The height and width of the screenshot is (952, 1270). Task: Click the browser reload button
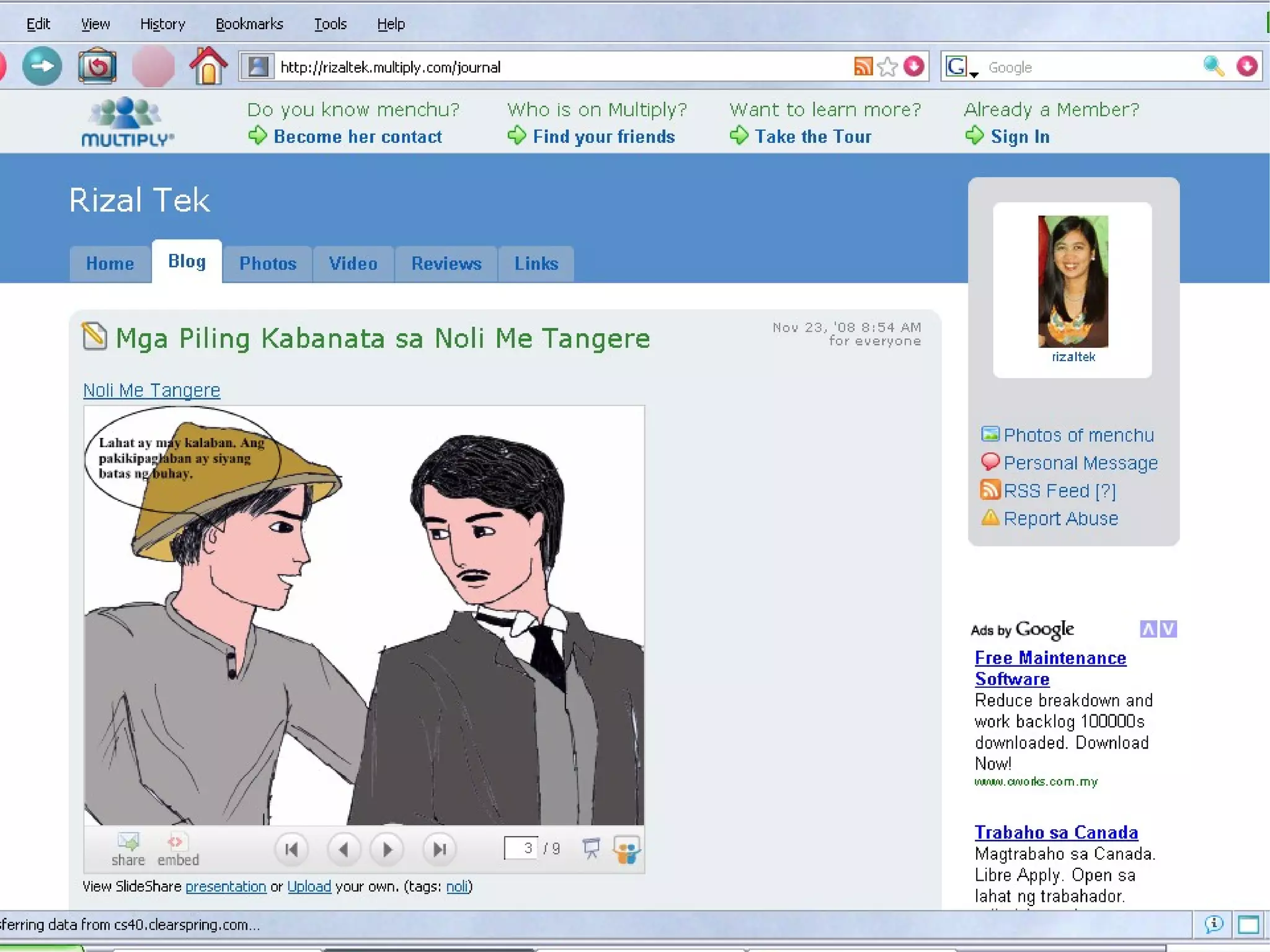[97, 66]
